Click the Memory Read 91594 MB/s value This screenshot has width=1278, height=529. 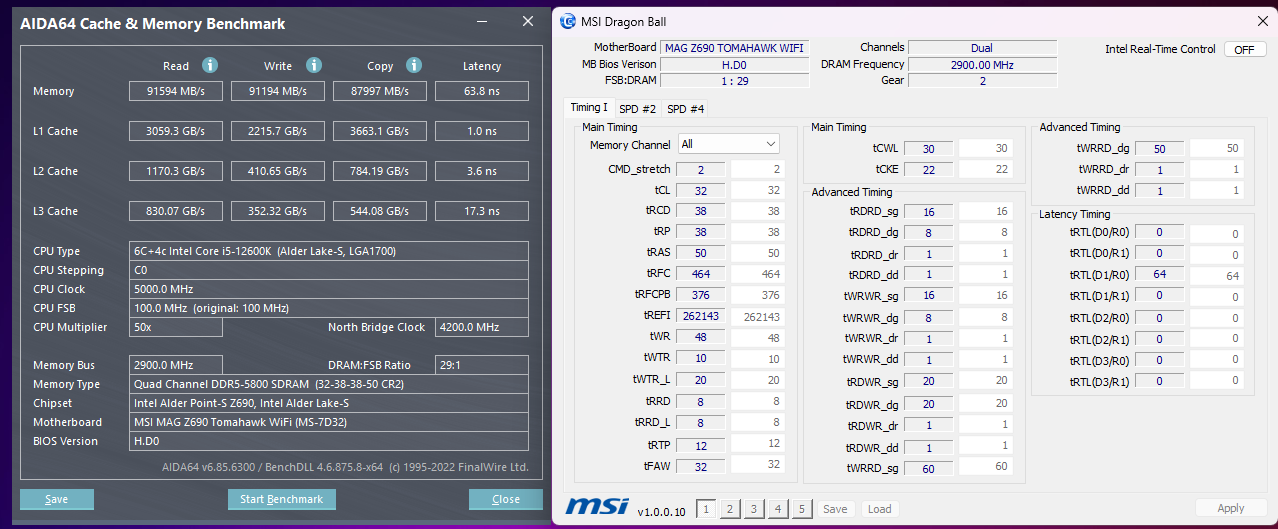(x=176, y=91)
